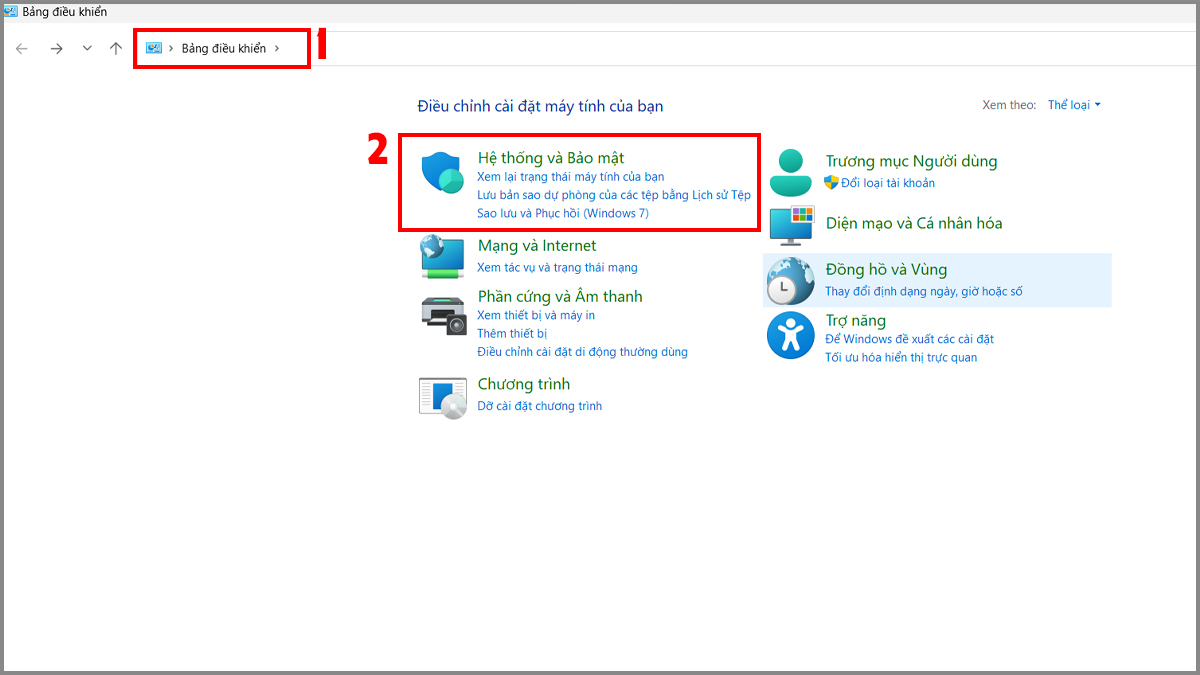
Task: Click the Đồng hồ và Vùng globe clock icon
Action: pos(791,280)
